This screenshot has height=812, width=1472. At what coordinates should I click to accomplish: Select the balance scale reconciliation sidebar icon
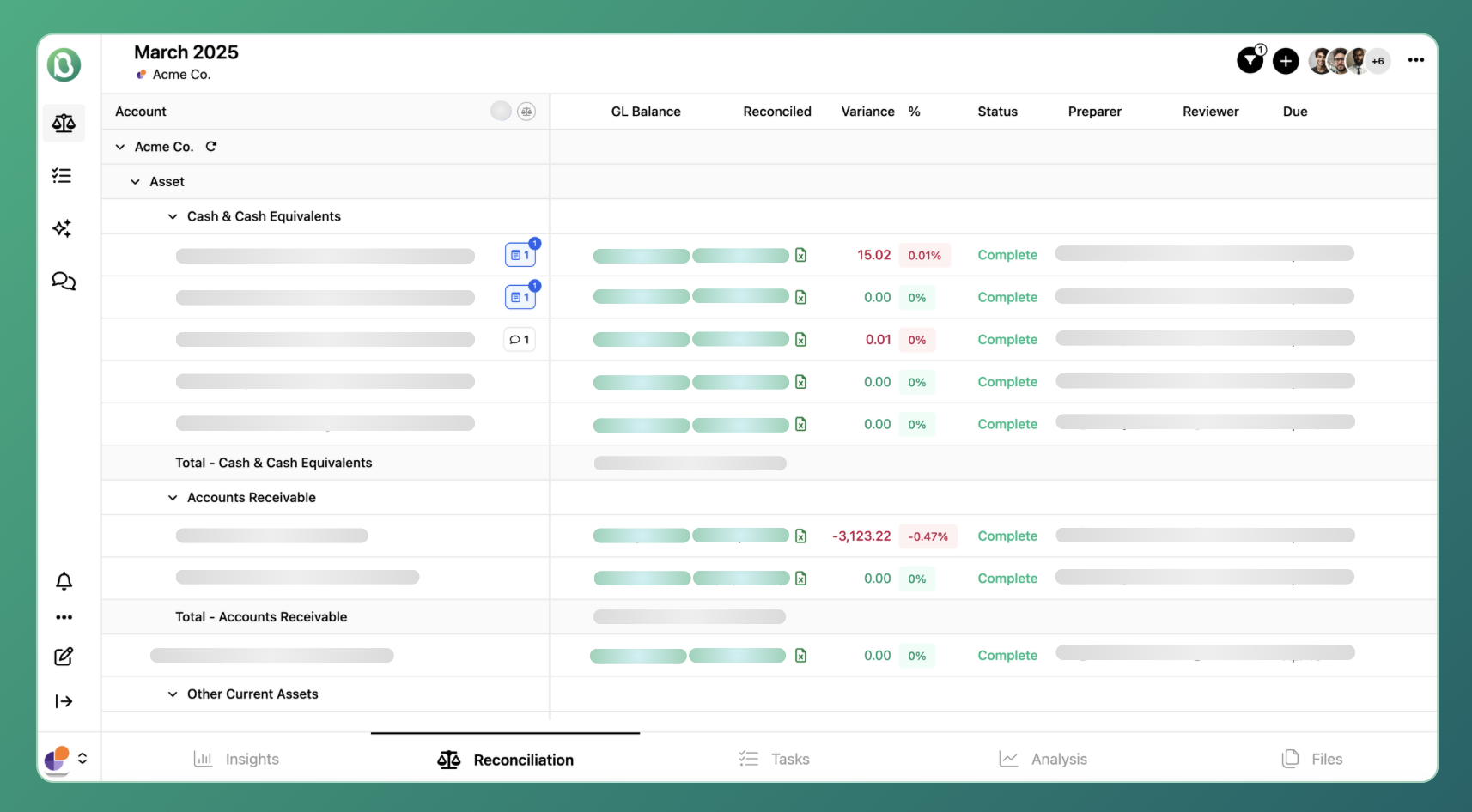64,124
